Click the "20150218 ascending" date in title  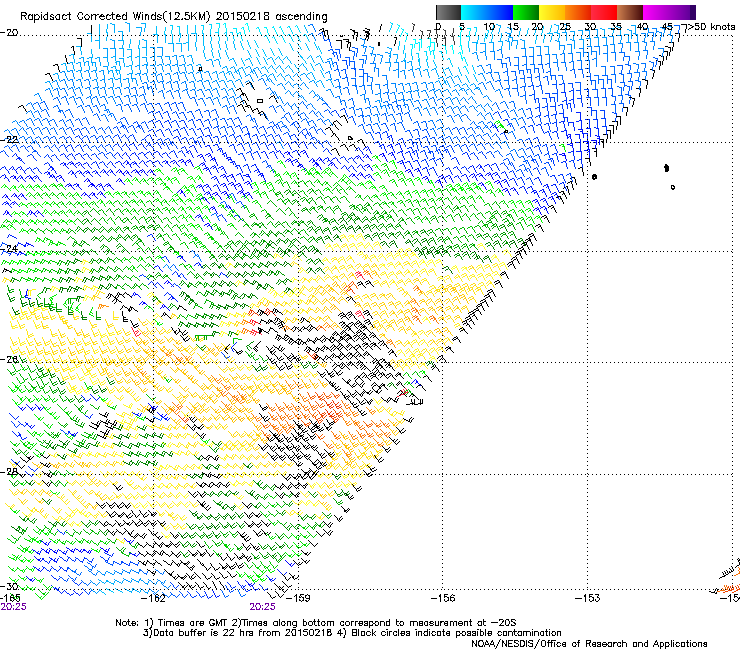pos(271,16)
